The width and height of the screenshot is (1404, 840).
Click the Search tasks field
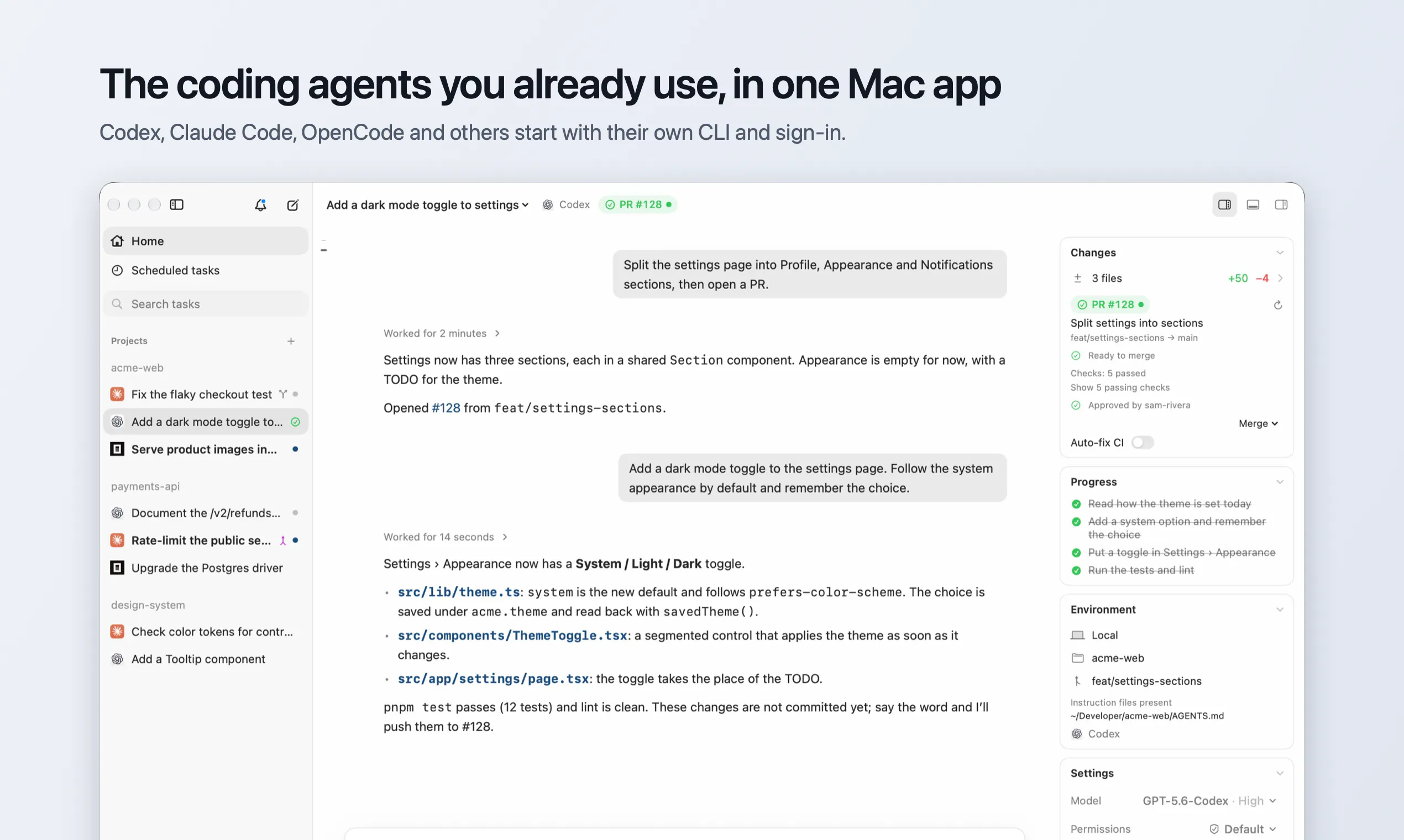[206, 304]
